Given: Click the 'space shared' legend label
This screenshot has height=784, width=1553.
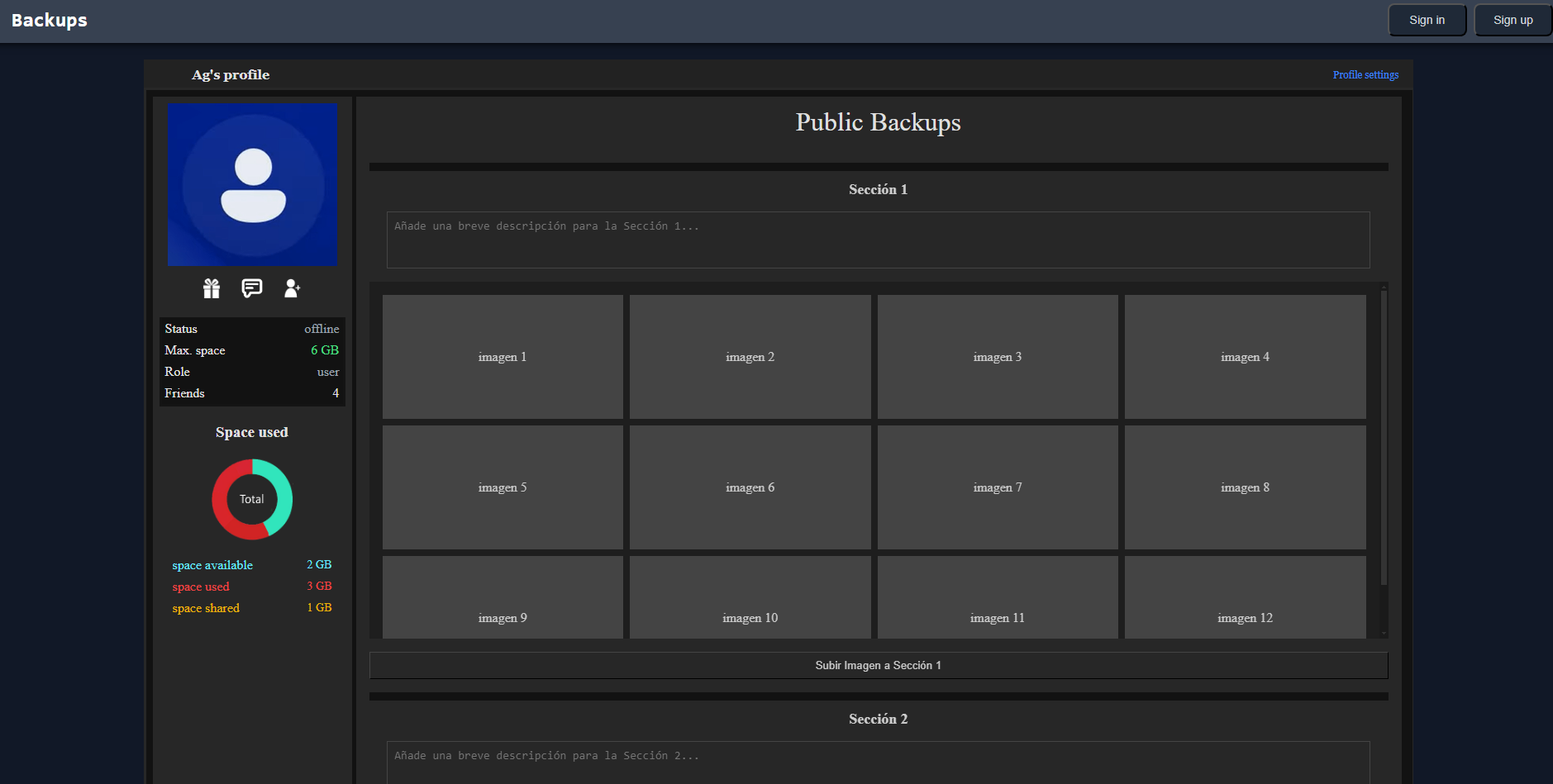Looking at the screenshot, I should click(x=206, y=608).
